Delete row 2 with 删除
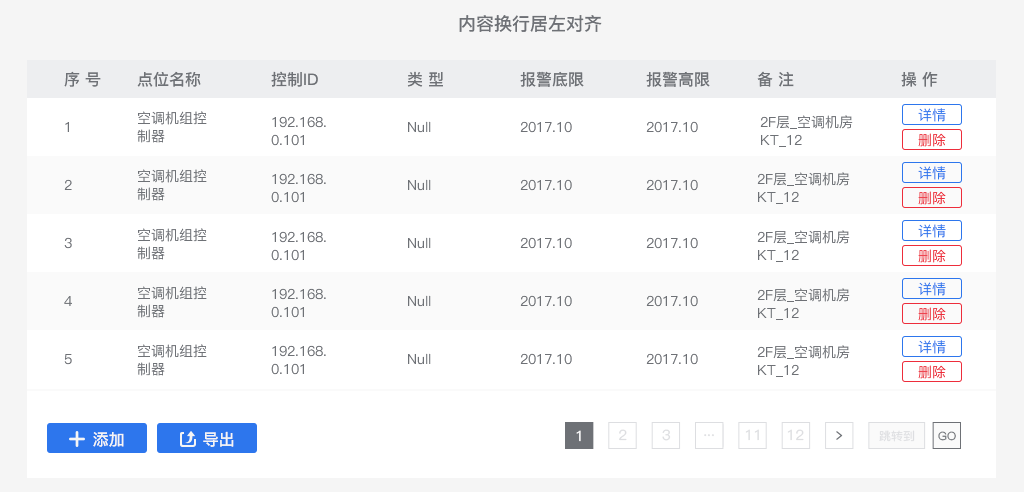1024x492 pixels. coord(932,198)
